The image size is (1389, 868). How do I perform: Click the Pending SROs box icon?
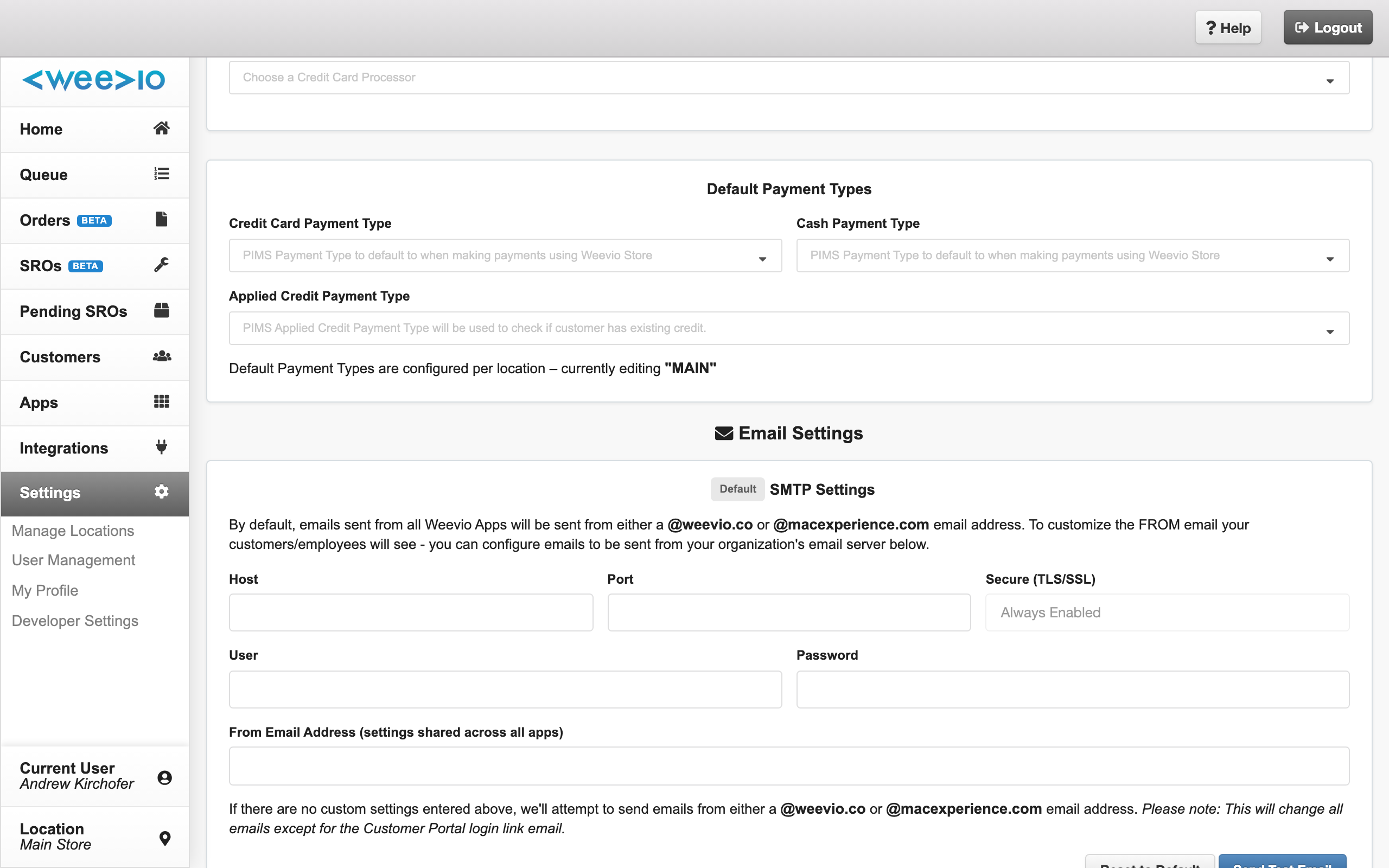[161, 310]
